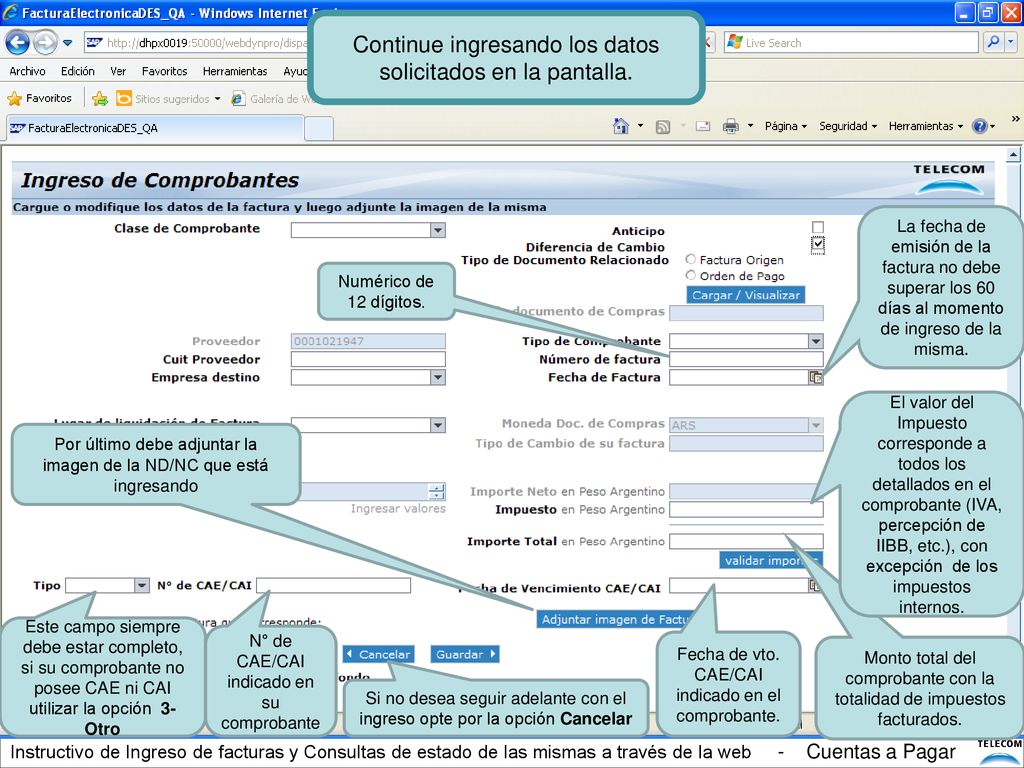Click the Favoritos star icon
This screenshot has height=768, width=1024.
pyautogui.click(x=14, y=99)
